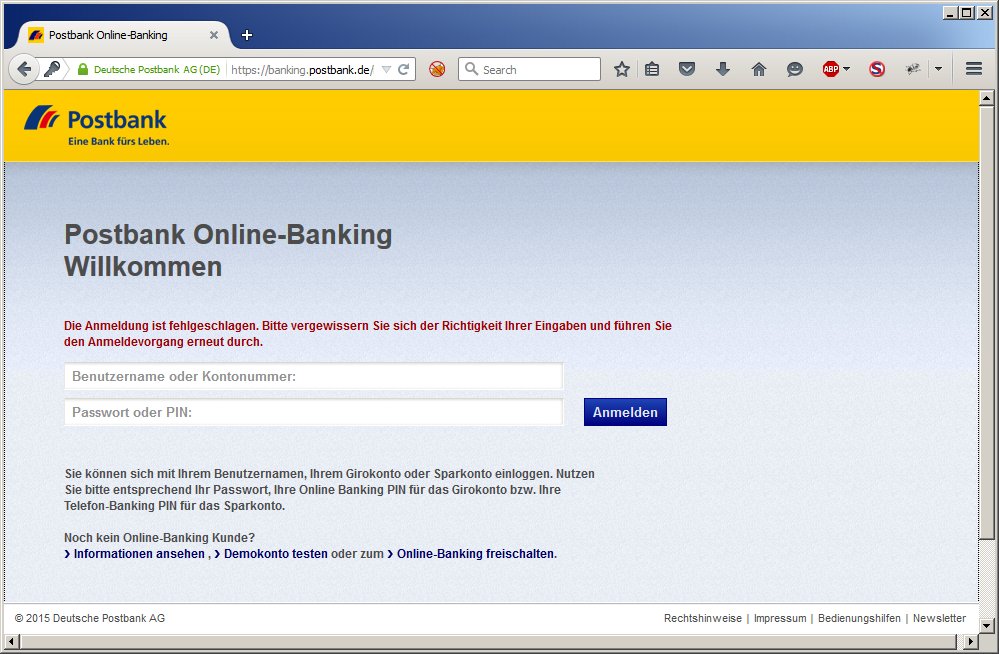Click the Deutsche Postbank AG (DE) certificate label
Screen dimensions: 999x654
pyautogui.click(x=157, y=69)
